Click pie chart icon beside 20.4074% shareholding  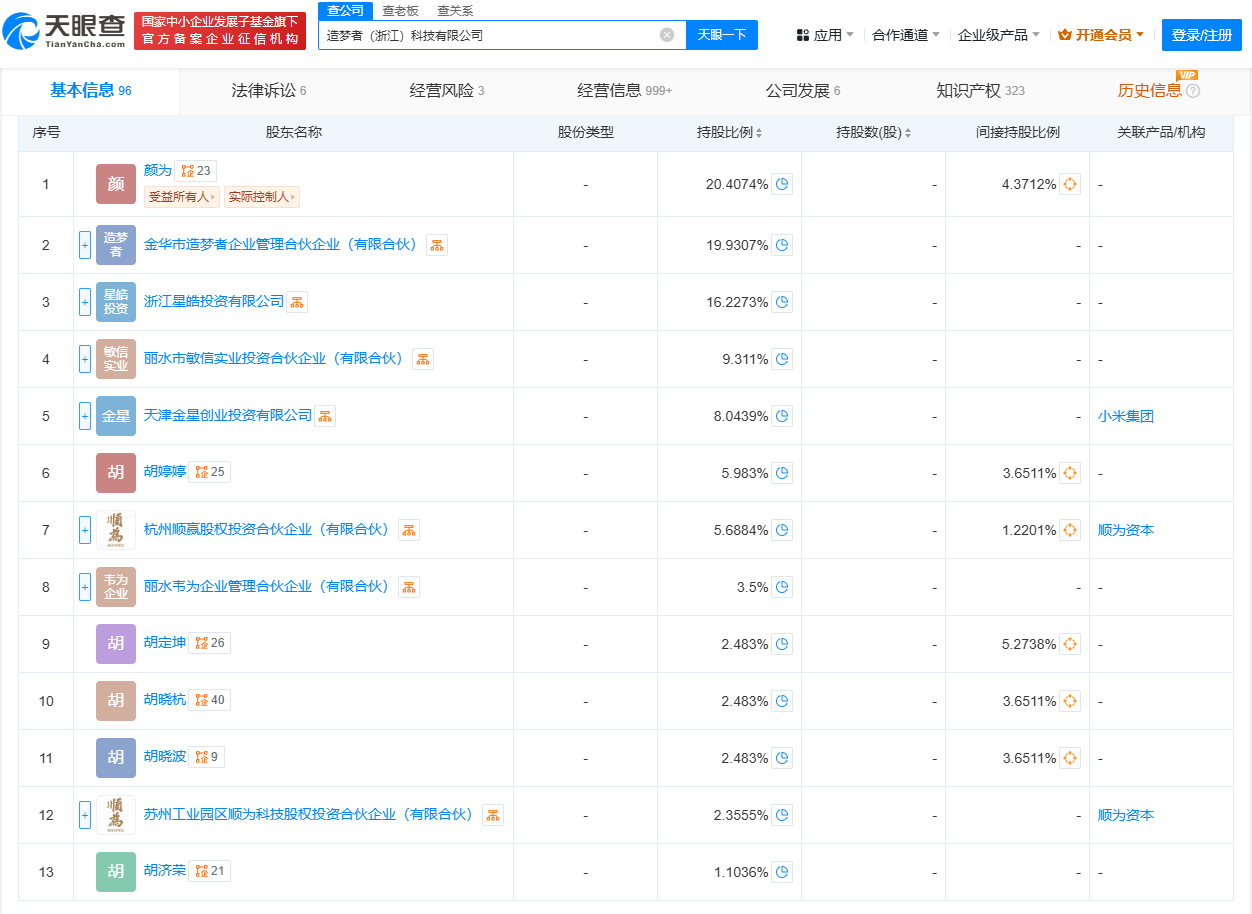tap(782, 184)
